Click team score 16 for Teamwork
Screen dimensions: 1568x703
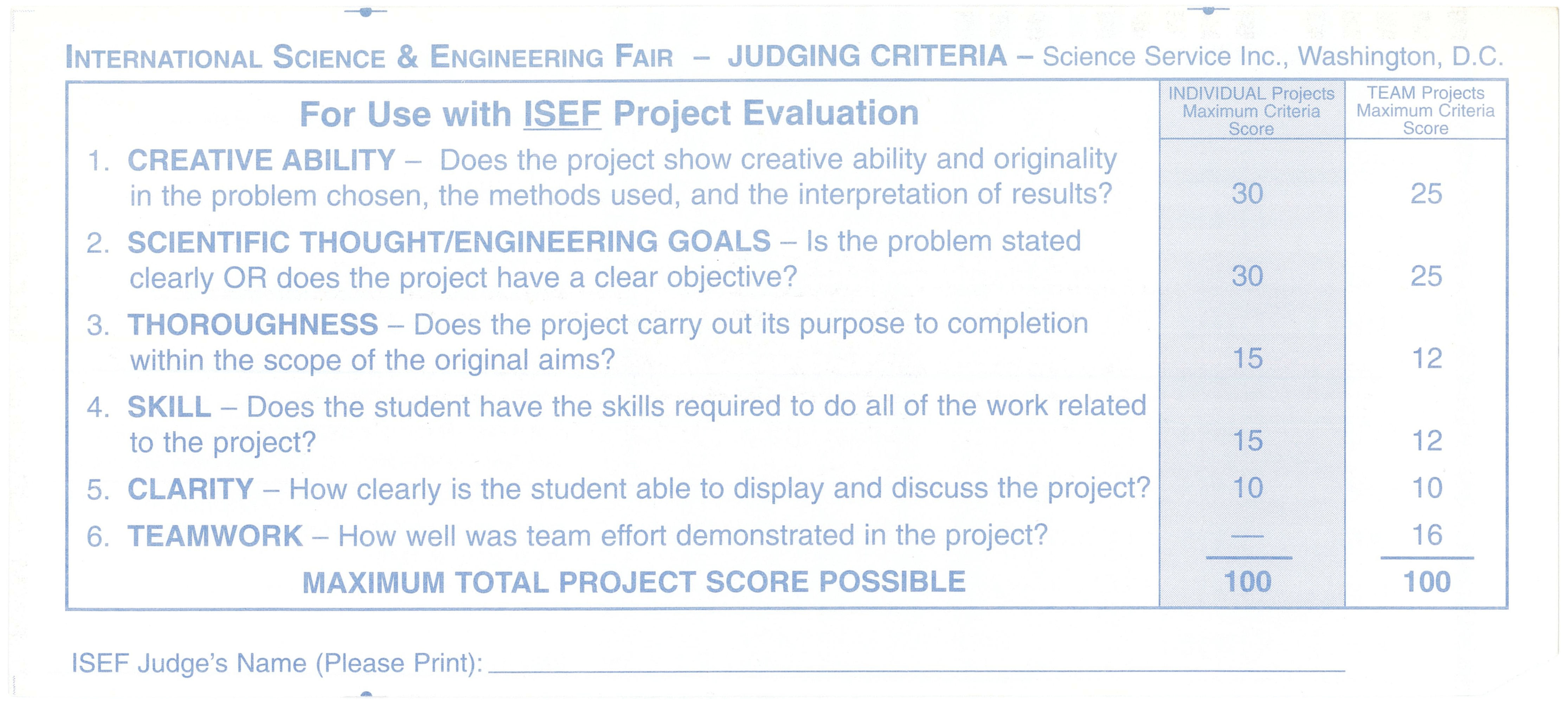[x=1426, y=535]
